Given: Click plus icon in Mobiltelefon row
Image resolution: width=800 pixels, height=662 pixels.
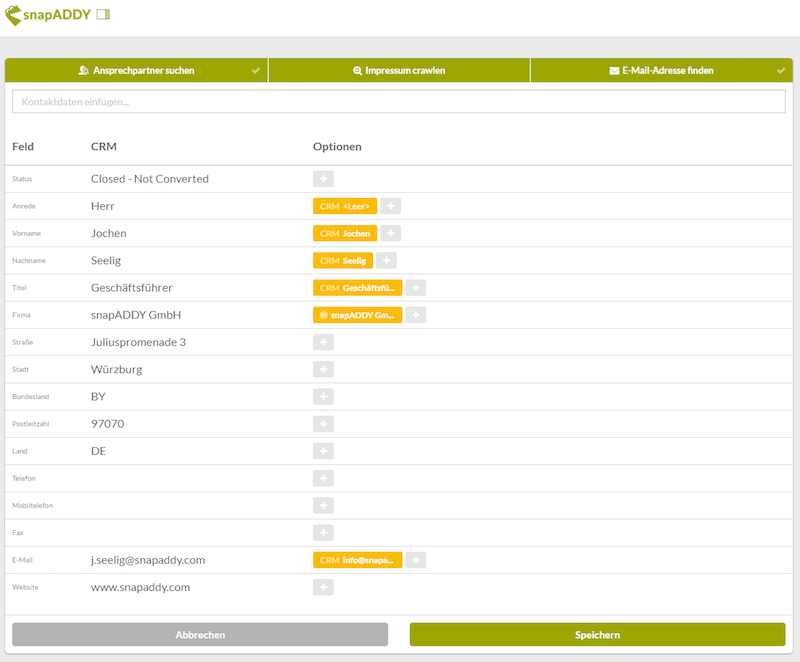Looking at the screenshot, I should pyautogui.click(x=323, y=505).
